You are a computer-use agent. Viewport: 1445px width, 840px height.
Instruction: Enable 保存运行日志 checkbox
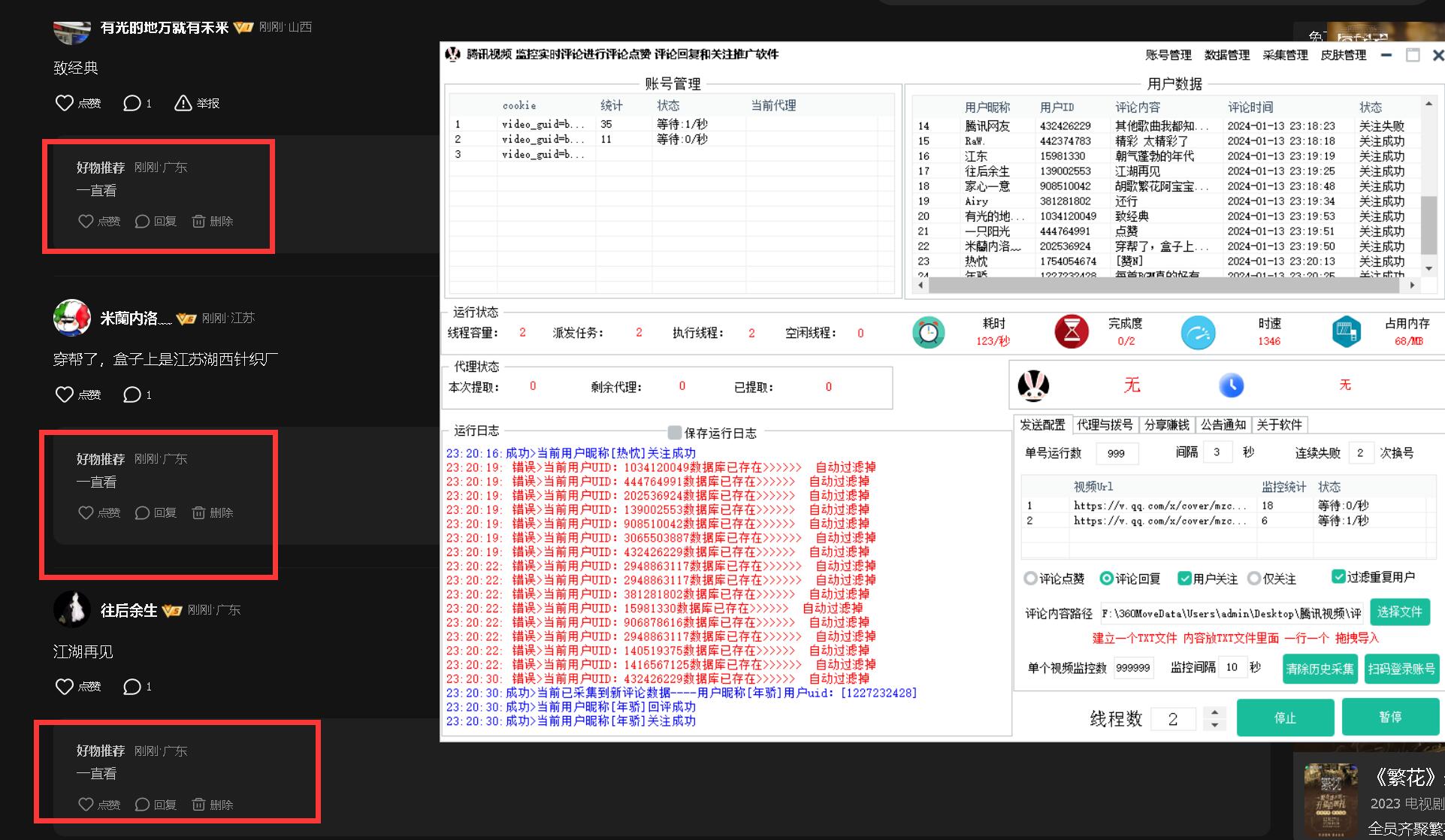[675, 432]
